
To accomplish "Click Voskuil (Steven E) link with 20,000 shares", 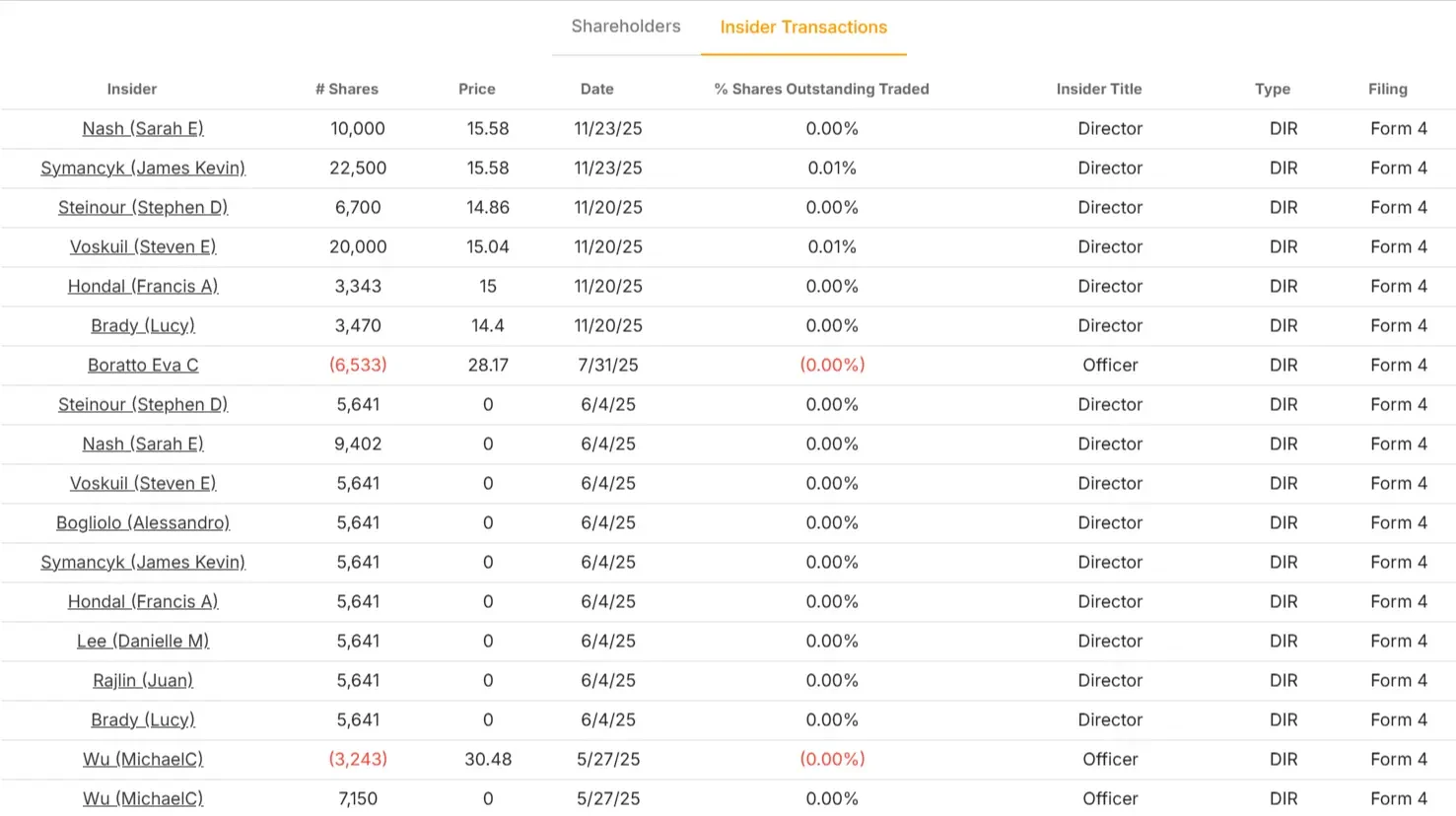I will (x=143, y=246).
